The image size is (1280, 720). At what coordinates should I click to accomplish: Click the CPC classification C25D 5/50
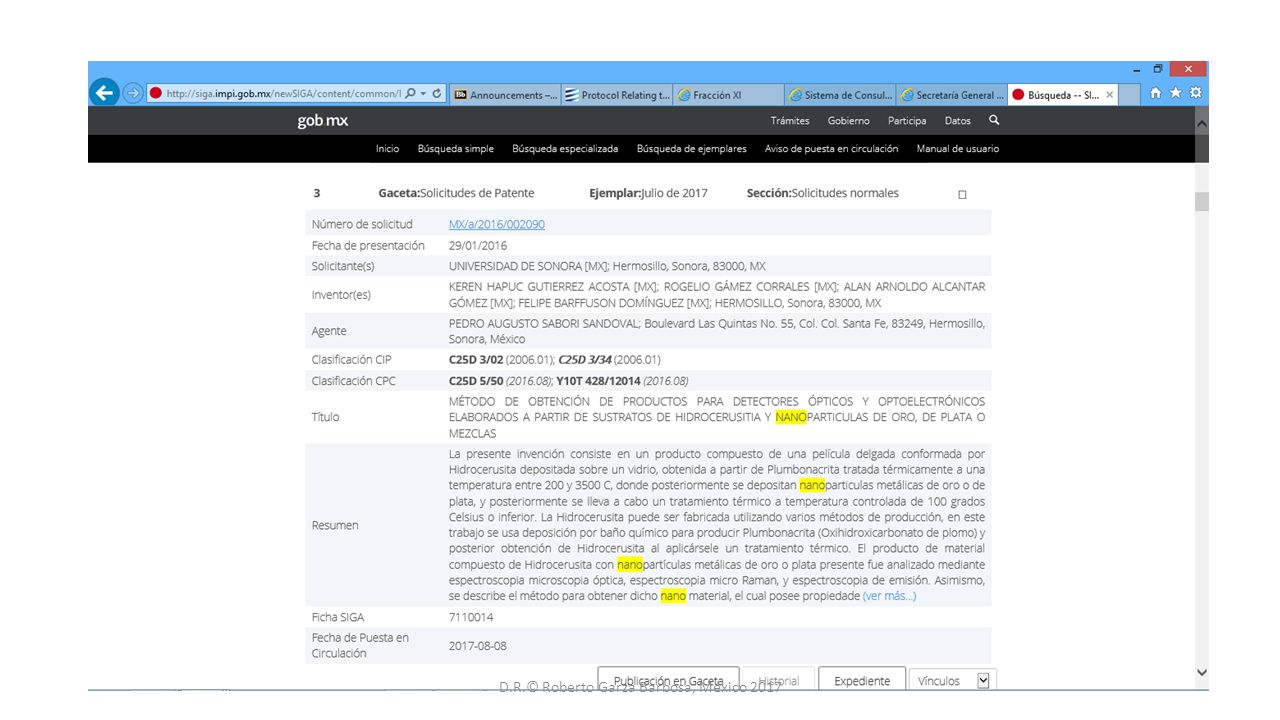click(475, 380)
